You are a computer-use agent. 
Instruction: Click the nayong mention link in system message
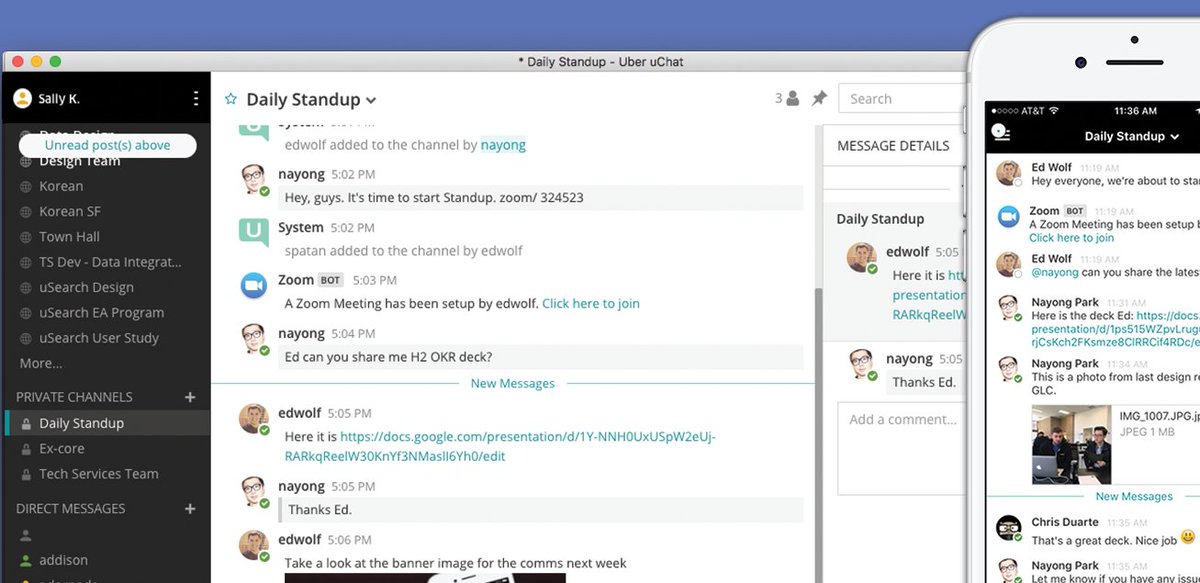503,144
